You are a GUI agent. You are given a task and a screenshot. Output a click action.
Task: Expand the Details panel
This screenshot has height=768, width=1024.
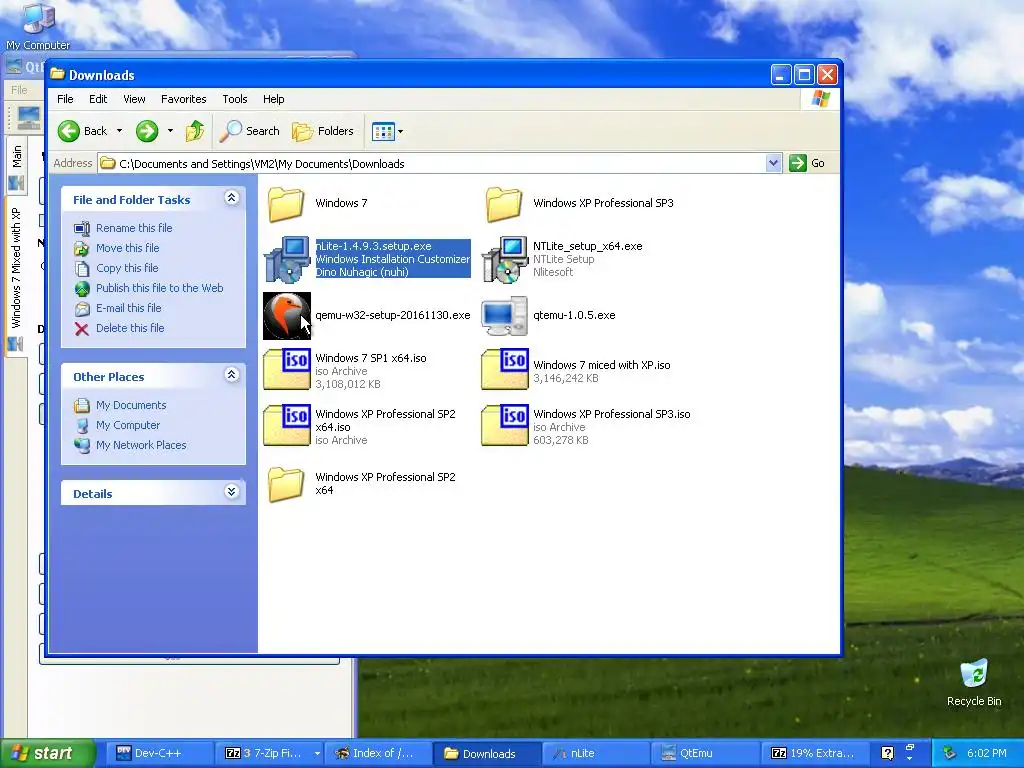pyautogui.click(x=231, y=492)
